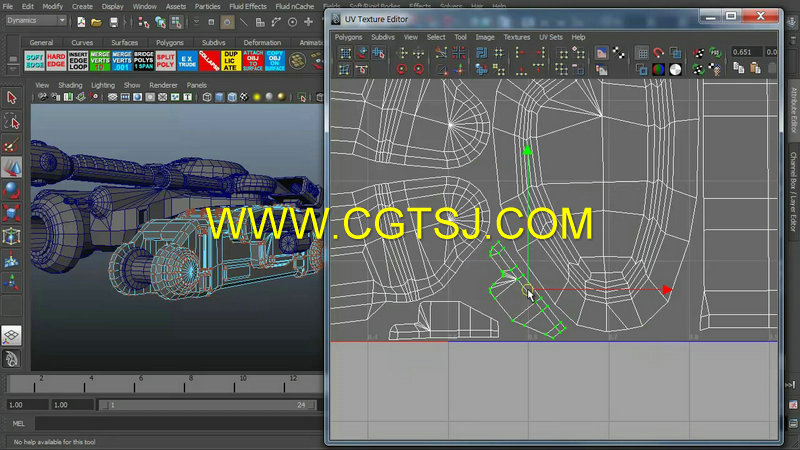Toggle display image in UV editor
Viewport: 800px width, 450px height.
coord(602,53)
